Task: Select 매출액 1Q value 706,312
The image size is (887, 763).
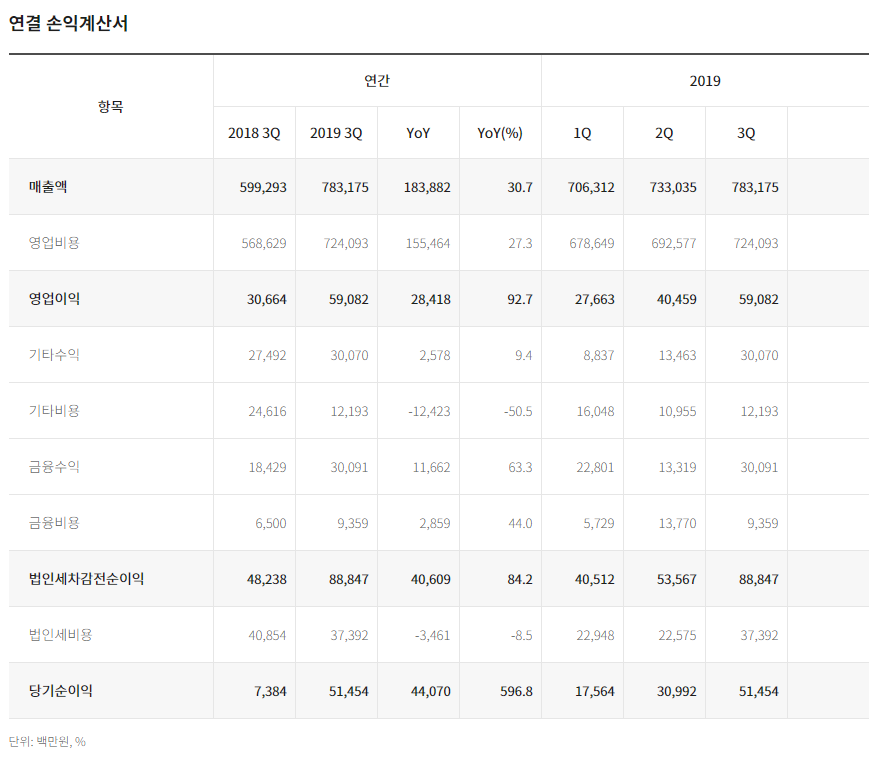Action: pyautogui.click(x=591, y=187)
